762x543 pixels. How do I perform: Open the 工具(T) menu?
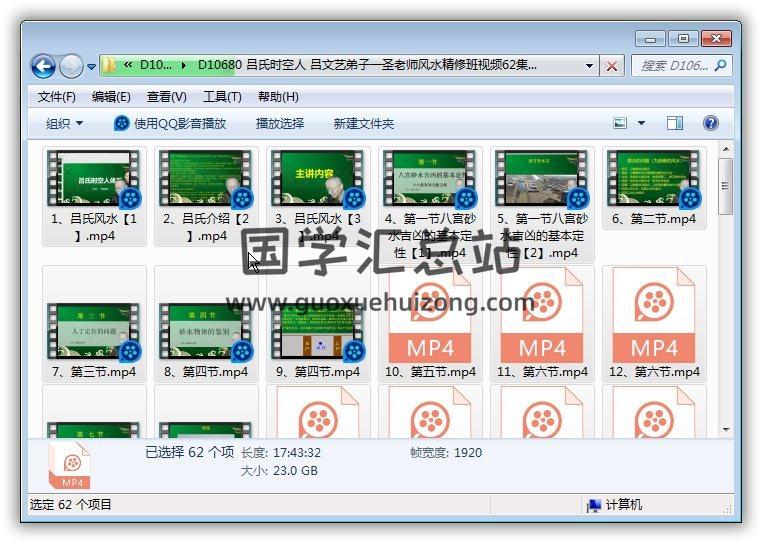(x=222, y=97)
